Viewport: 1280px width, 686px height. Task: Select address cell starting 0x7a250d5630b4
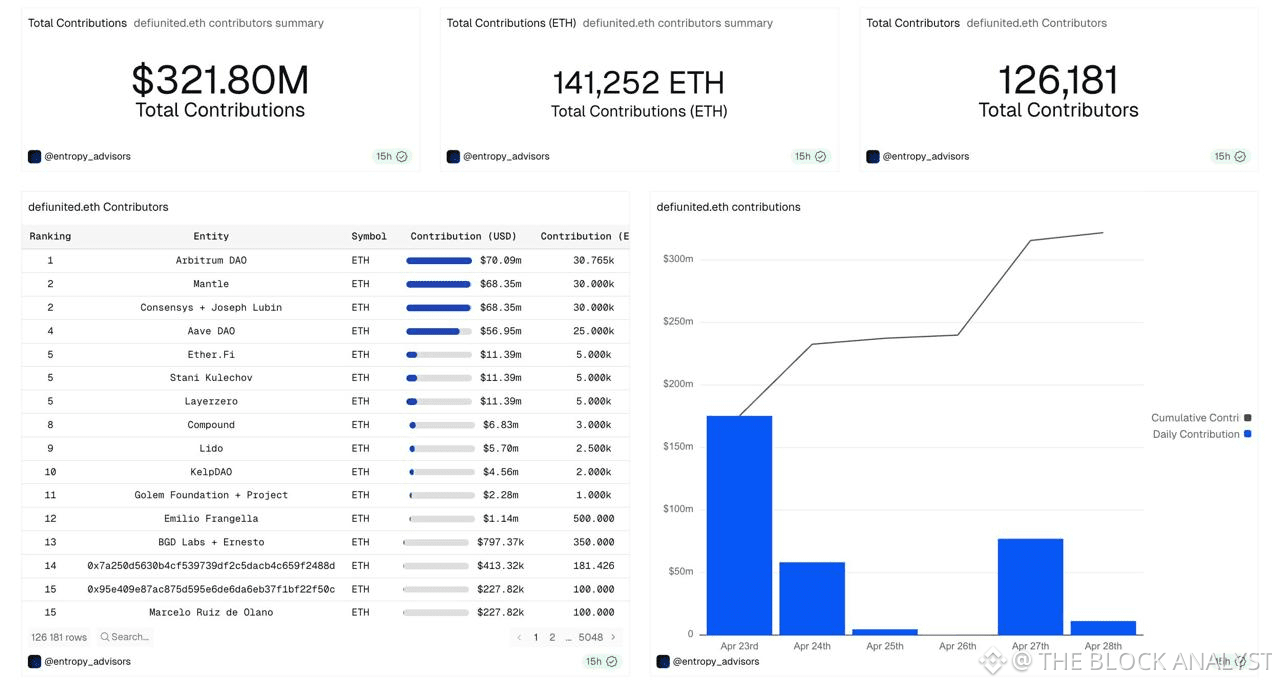[211, 566]
